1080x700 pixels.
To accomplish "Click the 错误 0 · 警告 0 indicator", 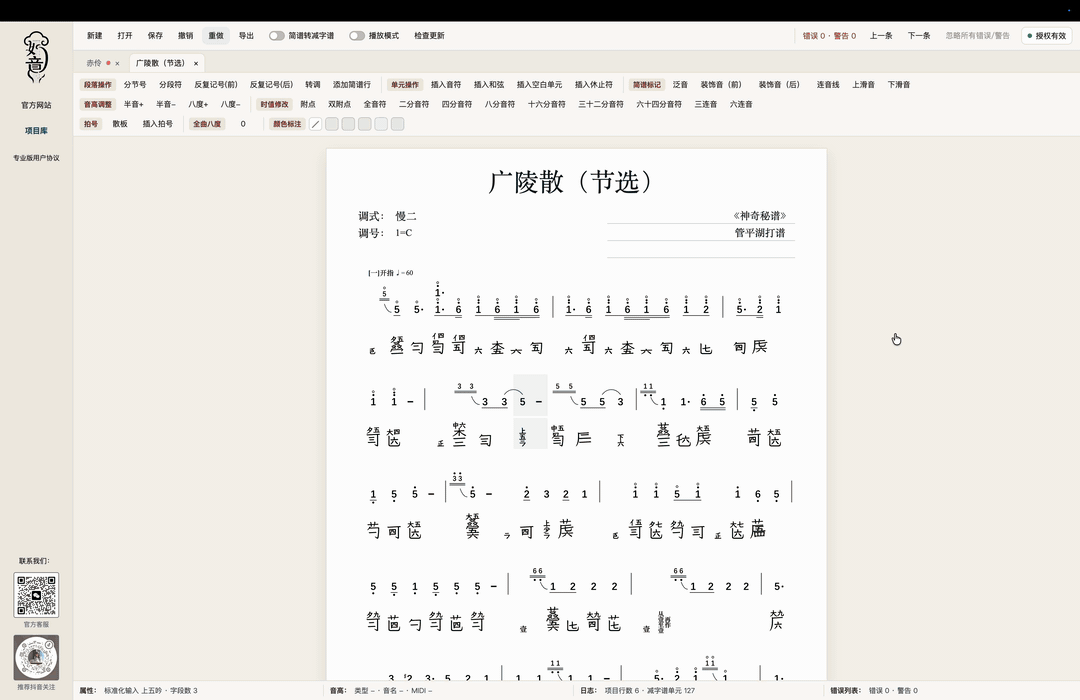I will click(829, 36).
